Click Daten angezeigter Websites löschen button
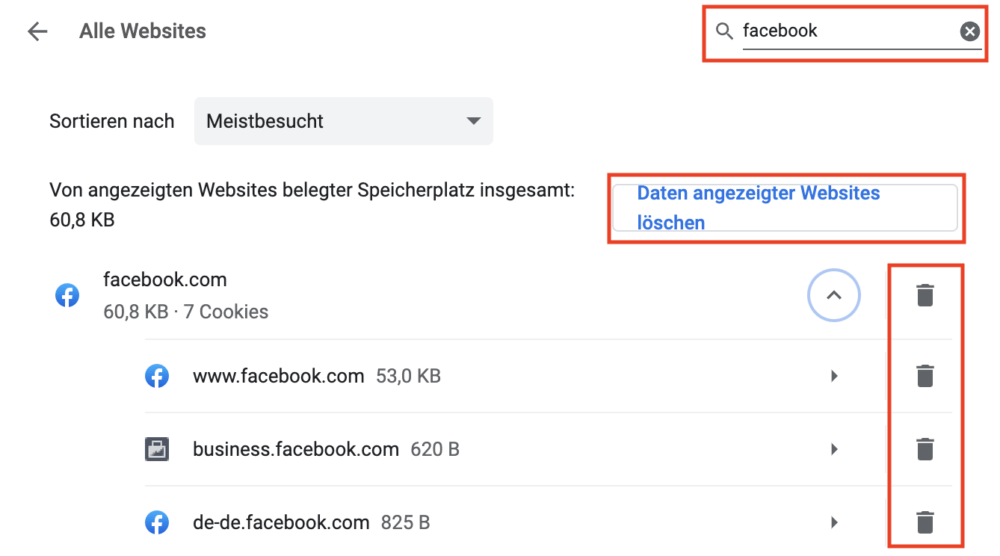This screenshot has height=556, width=1000. pyautogui.click(x=785, y=208)
